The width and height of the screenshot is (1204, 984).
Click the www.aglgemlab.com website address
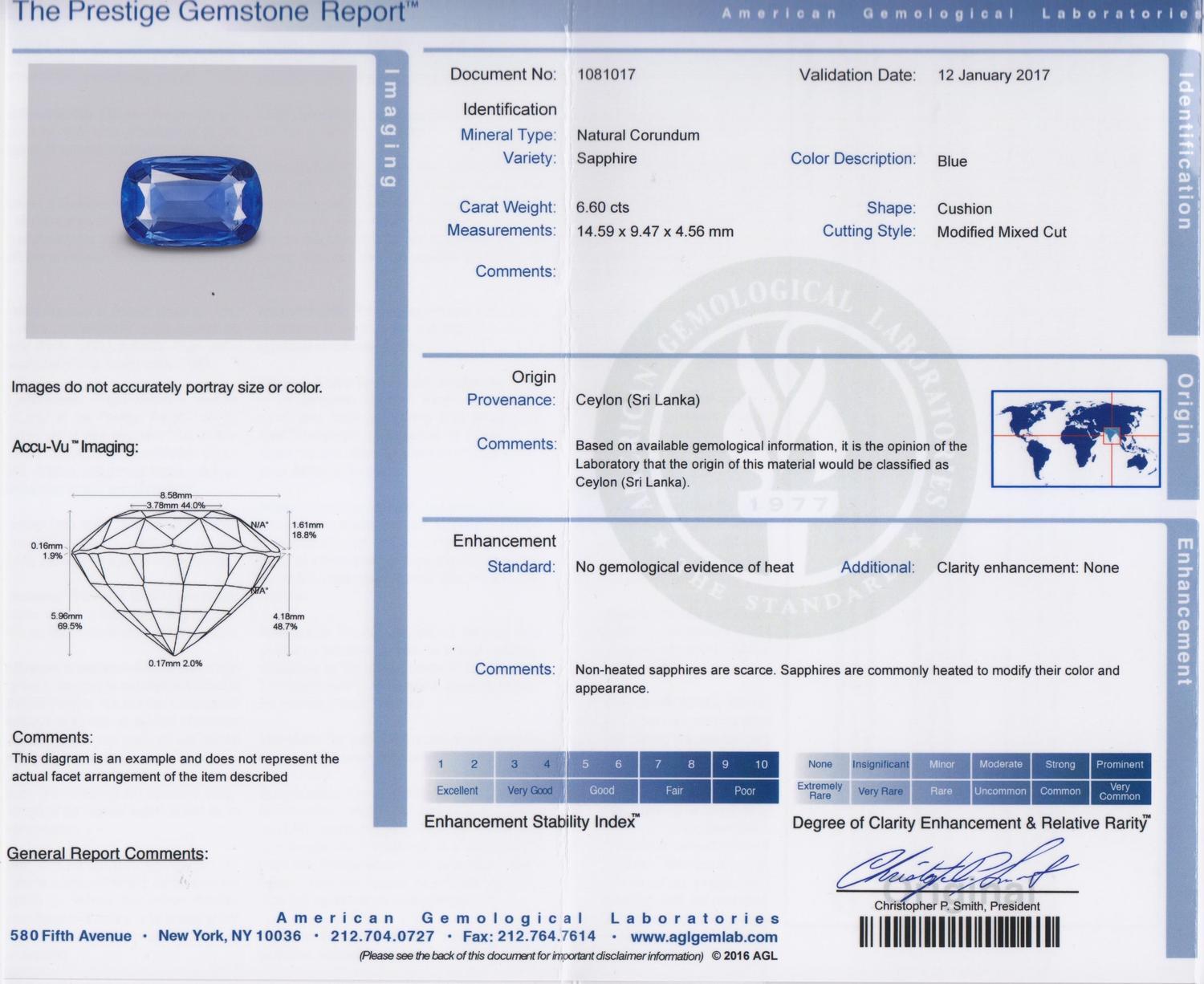click(704, 937)
